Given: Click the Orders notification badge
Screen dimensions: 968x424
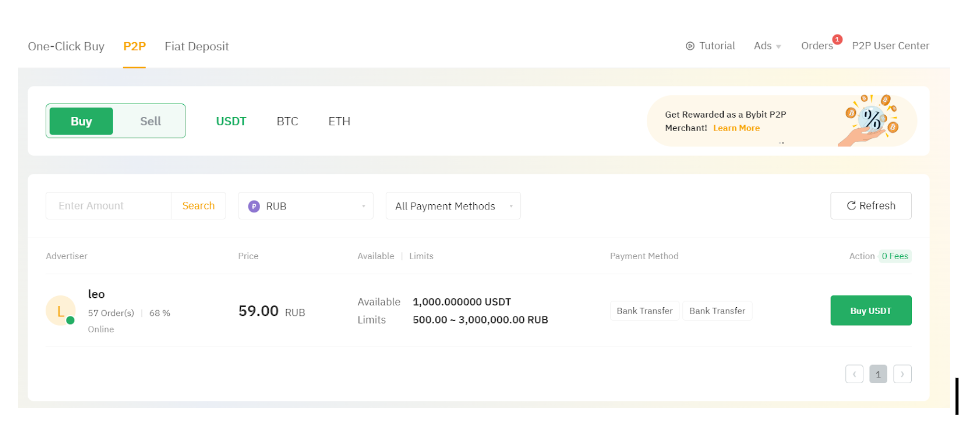Looking at the screenshot, I should point(837,39).
